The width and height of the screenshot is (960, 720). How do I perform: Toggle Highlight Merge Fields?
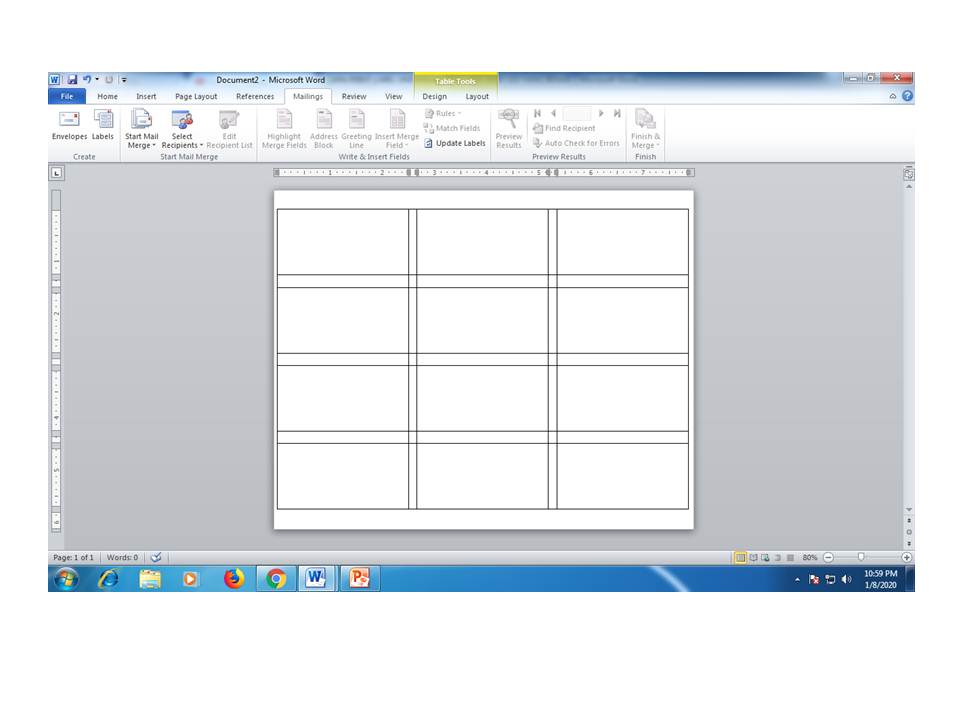click(284, 129)
